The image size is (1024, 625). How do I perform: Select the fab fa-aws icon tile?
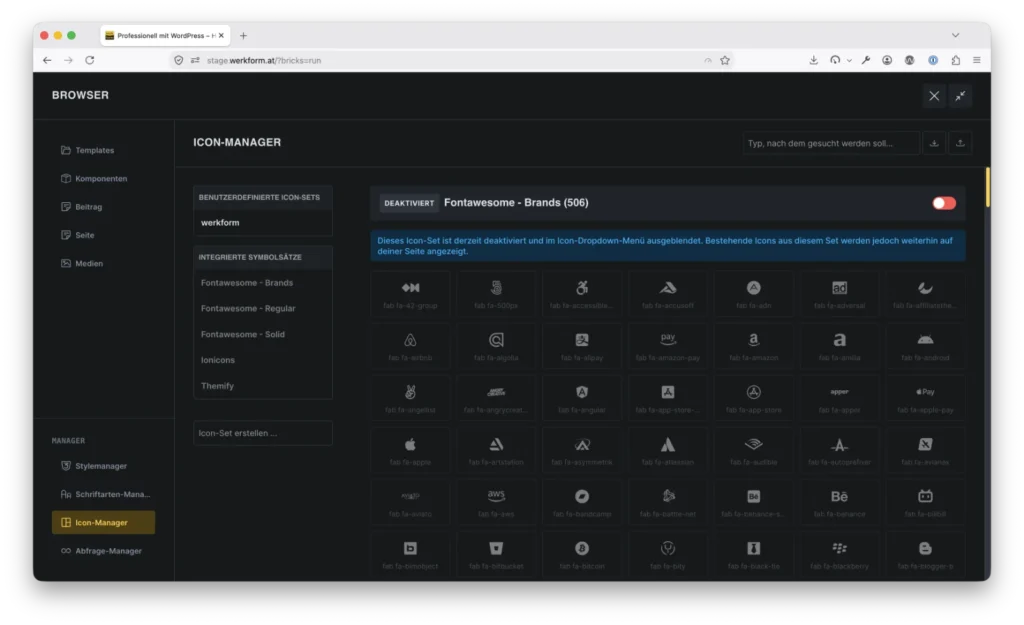coord(496,503)
